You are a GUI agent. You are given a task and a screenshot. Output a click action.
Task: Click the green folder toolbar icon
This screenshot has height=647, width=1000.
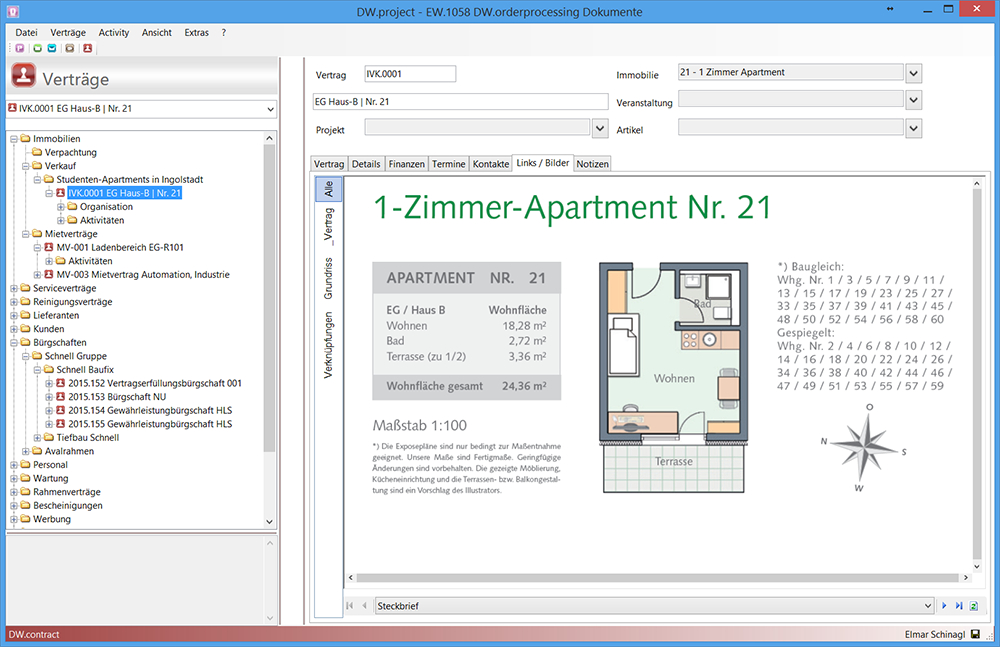tap(37, 48)
